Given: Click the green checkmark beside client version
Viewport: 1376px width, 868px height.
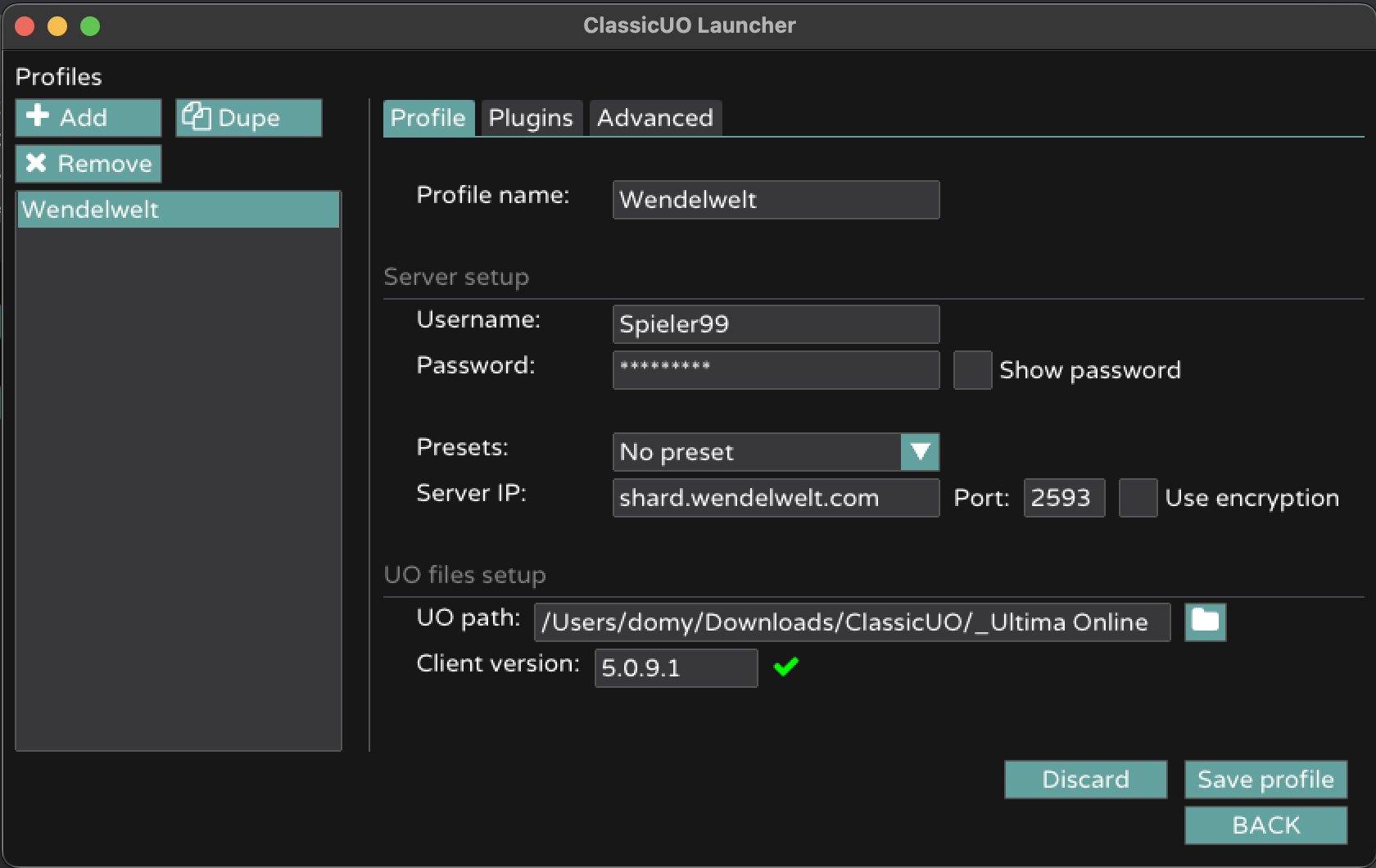Looking at the screenshot, I should click(x=785, y=667).
